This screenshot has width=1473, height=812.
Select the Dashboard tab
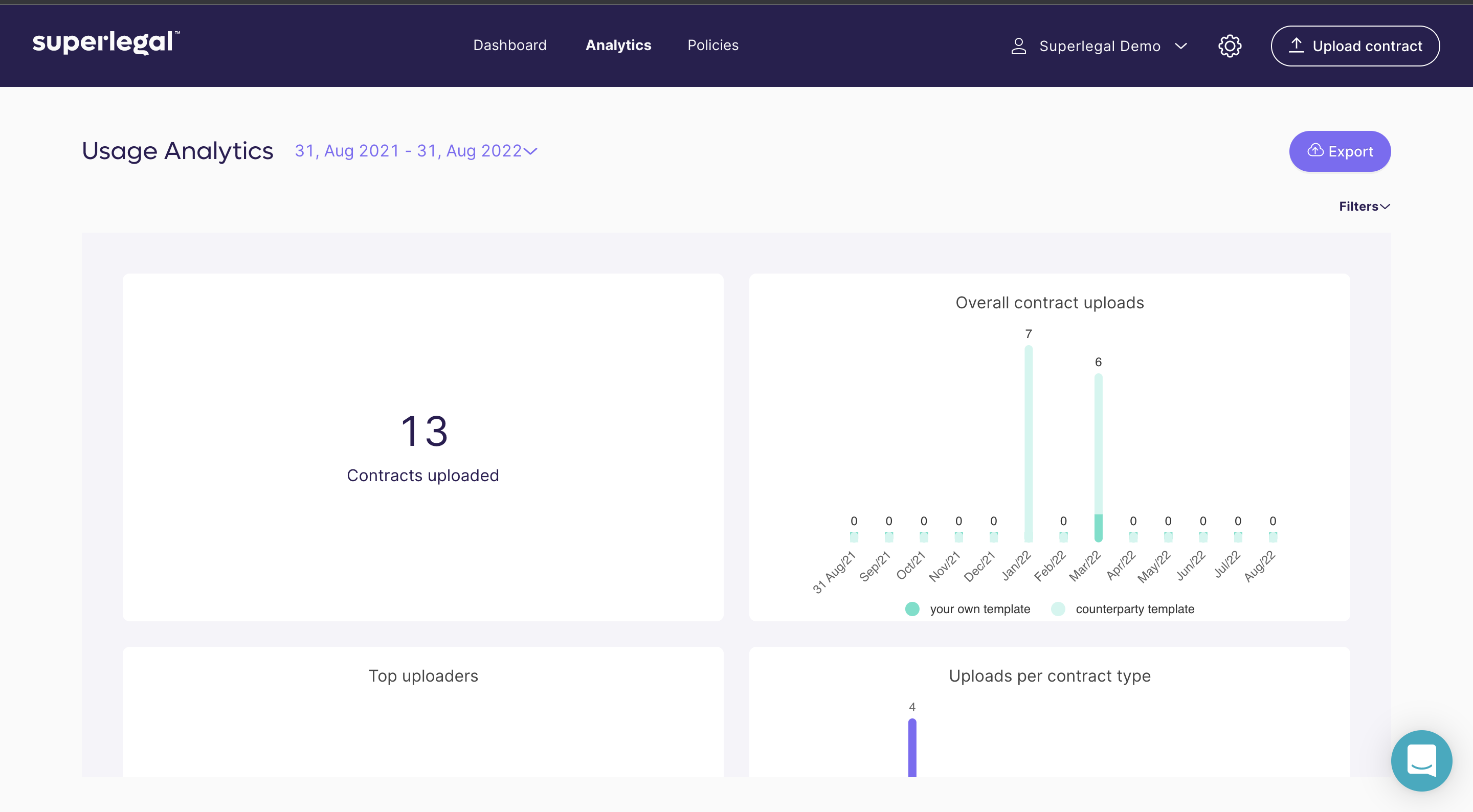click(510, 45)
